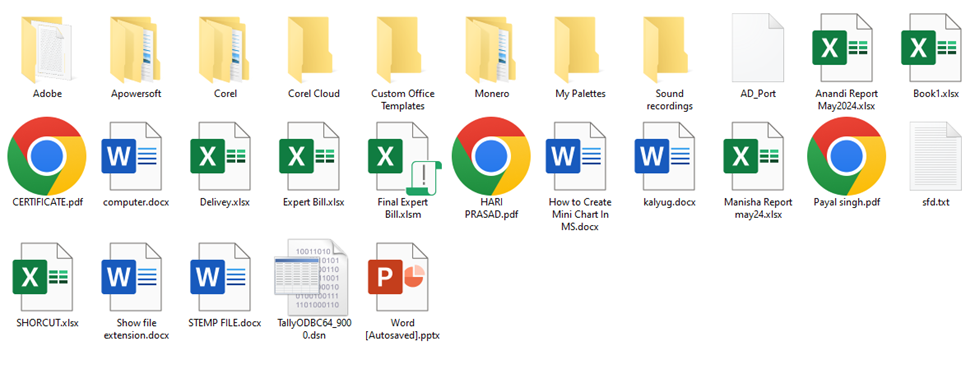Click the 'HARI PRASAD.pdf' name label
The width and height of the screenshot is (975, 369).
(x=491, y=208)
